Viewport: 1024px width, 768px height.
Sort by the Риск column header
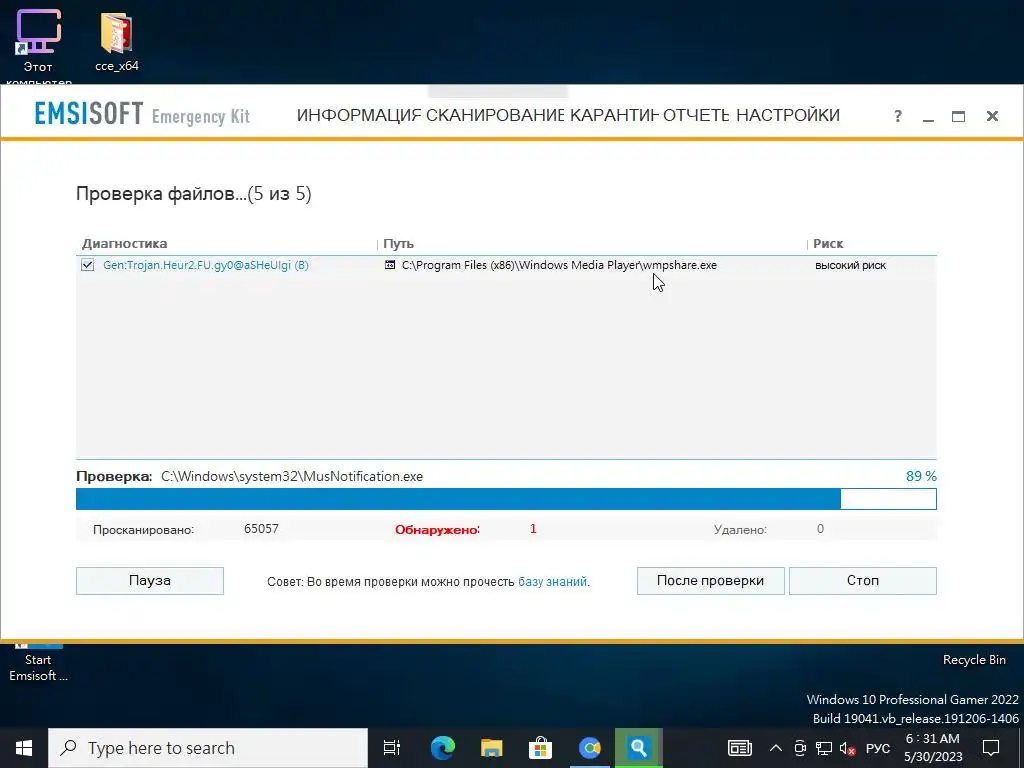tap(828, 244)
